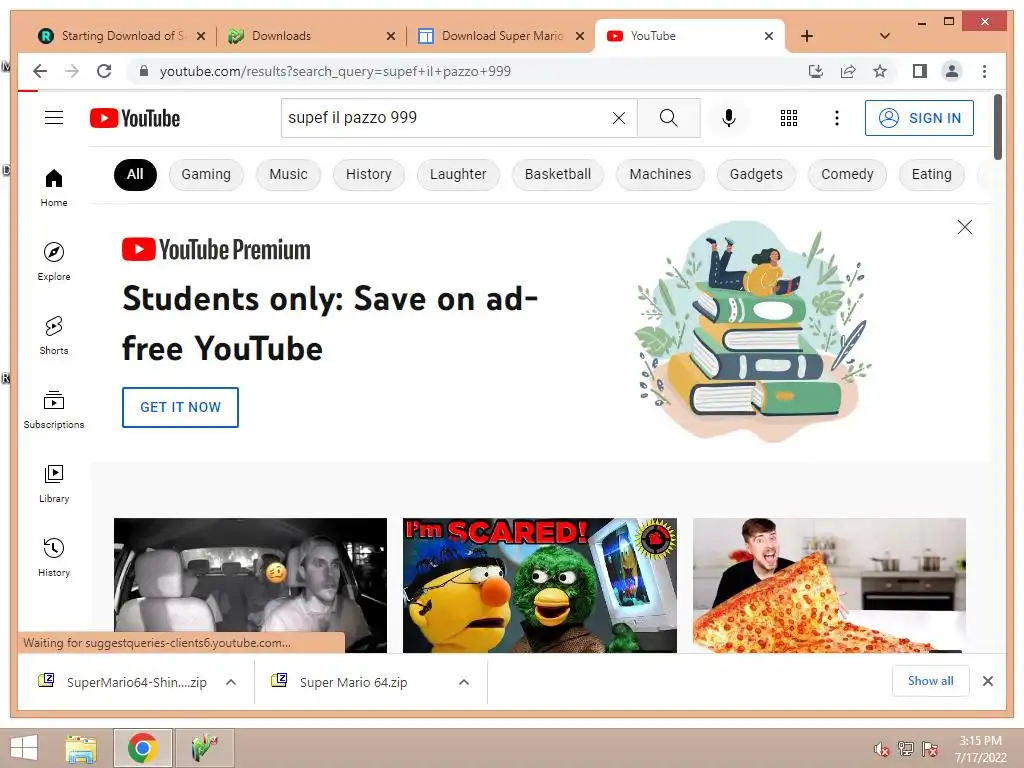The width and height of the screenshot is (1024, 768).
Task: Open History in sidebar
Action: [54, 557]
